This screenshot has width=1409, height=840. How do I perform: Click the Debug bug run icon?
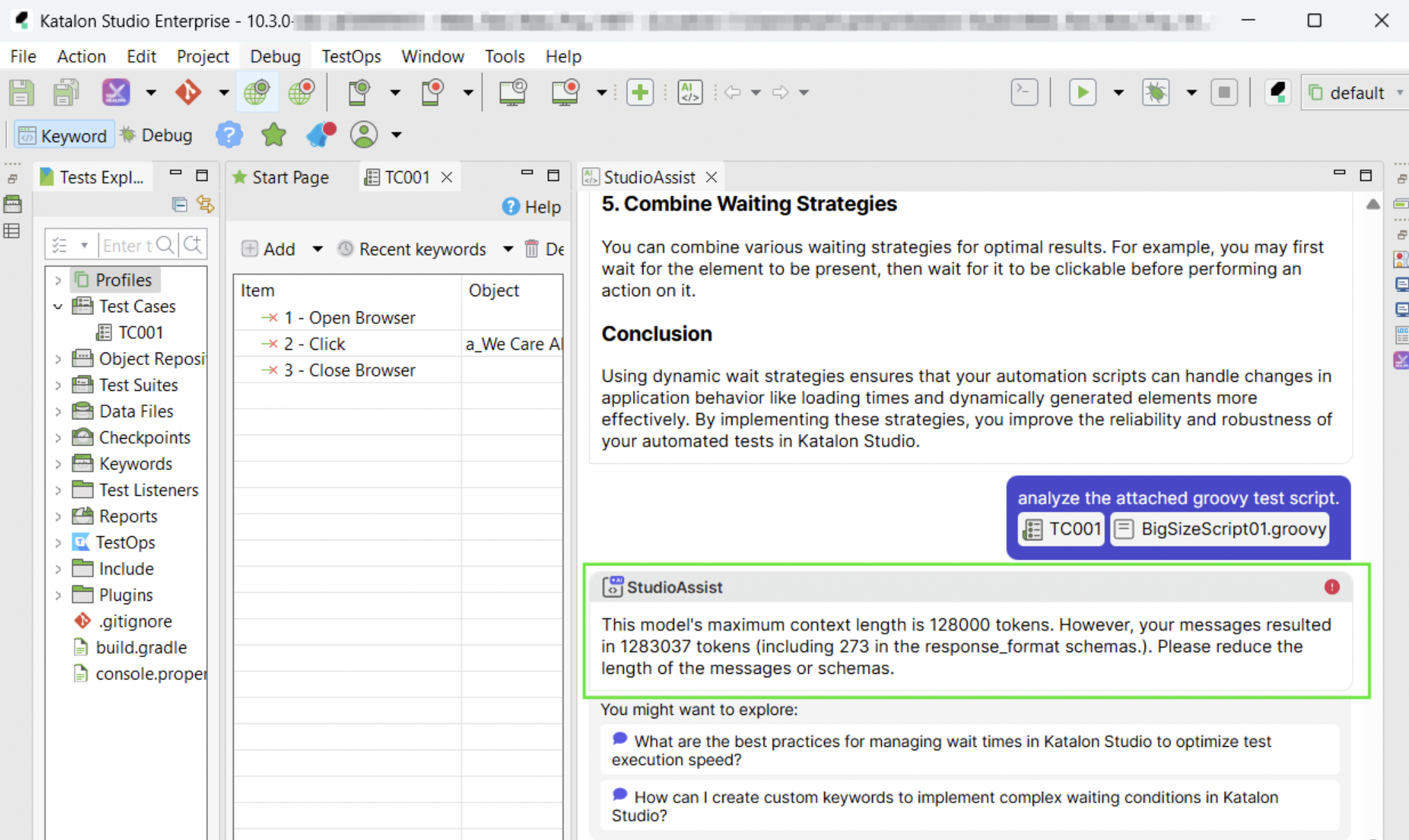[x=1156, y=92]
